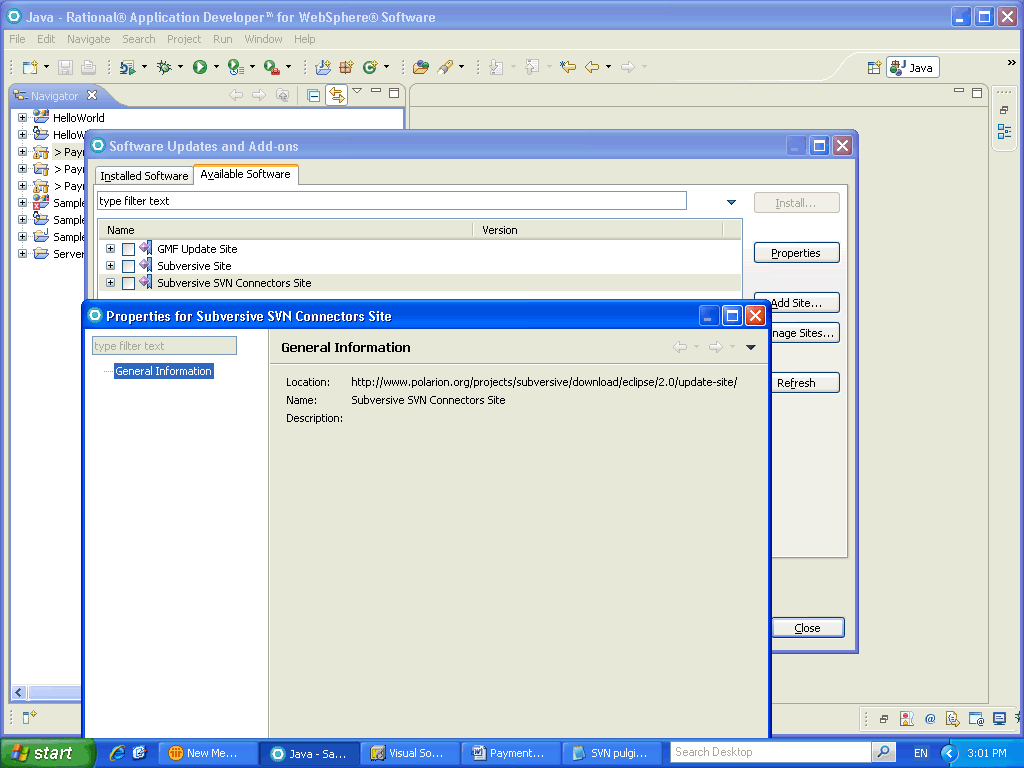Click the Search flashlight icon
The width and height of the screenshot is (1024, 768).
(x=445, y=67)
